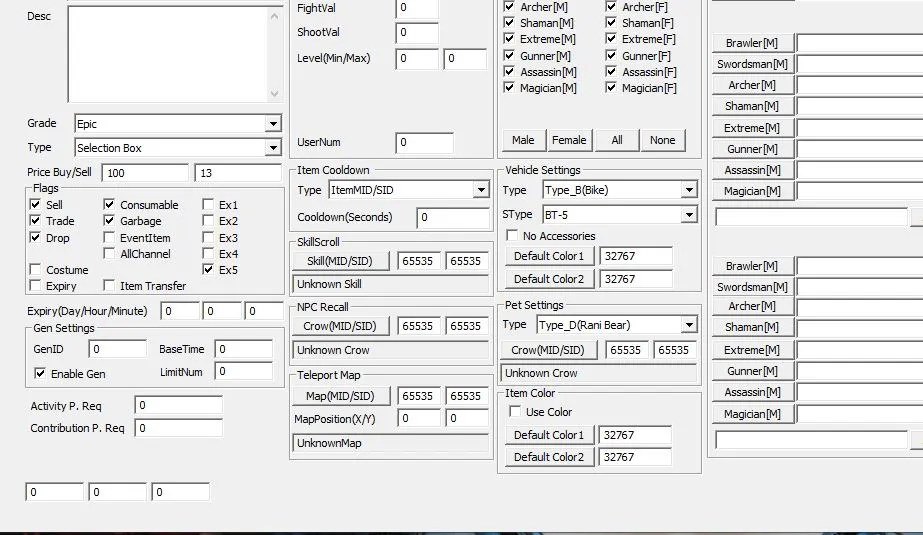Click the Female class selection button
Image resolution: width=923 pixels, height=535 pixels.
pos(569,140)
